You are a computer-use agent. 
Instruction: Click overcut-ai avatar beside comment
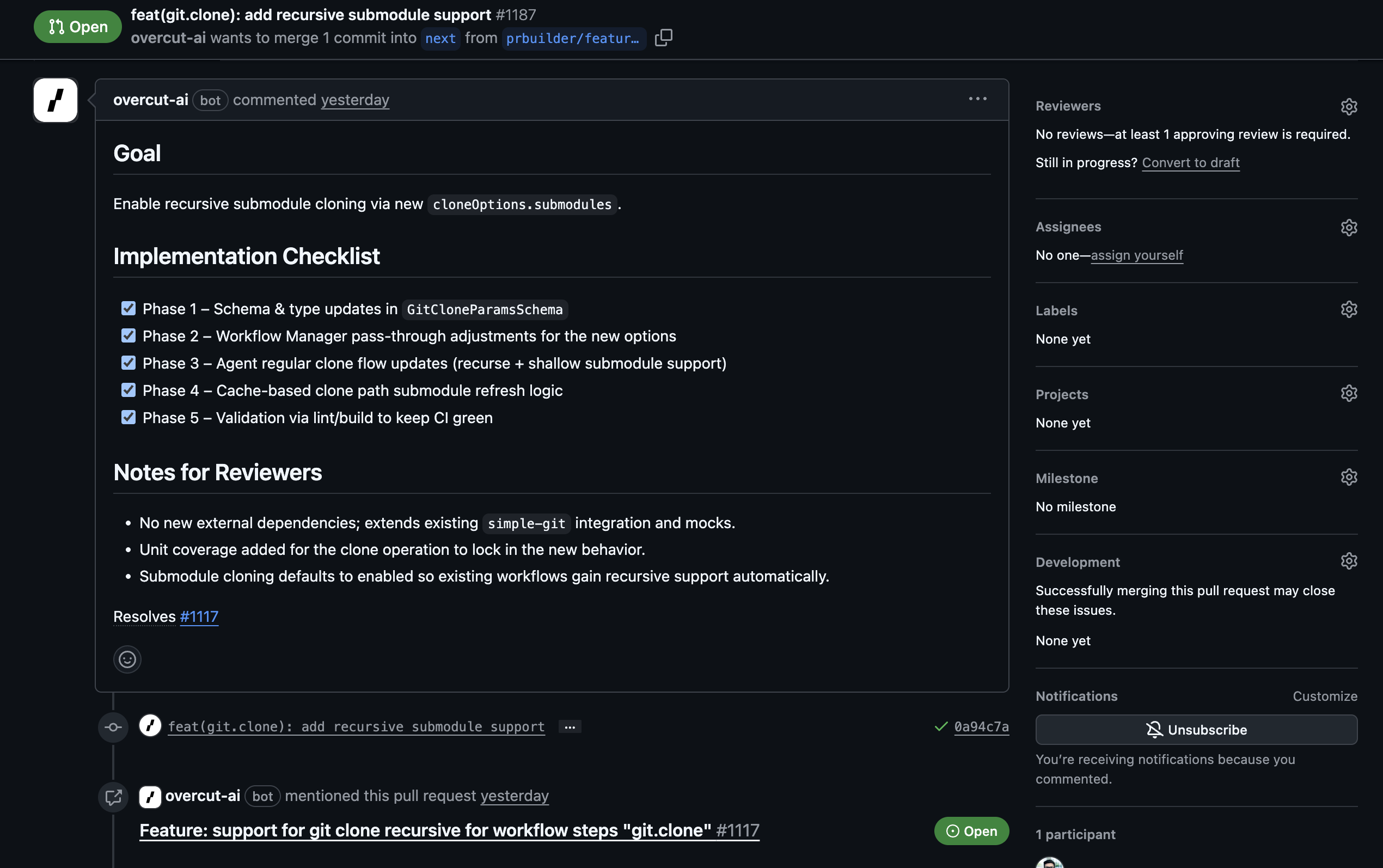56,100
